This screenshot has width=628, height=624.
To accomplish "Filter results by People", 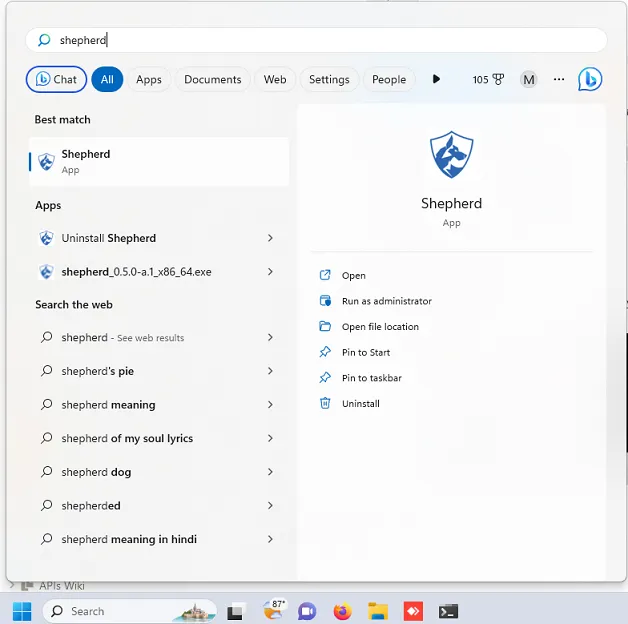I will [x=389, y=79].
